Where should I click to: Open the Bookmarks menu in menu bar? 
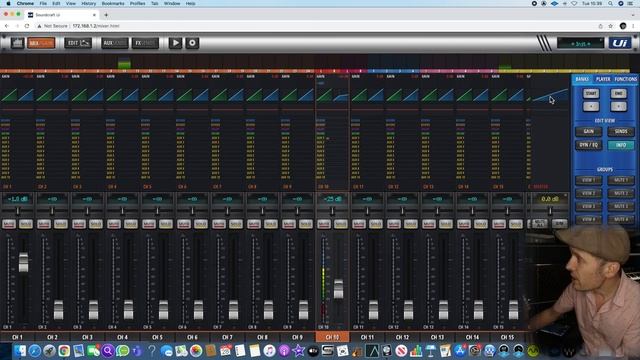click(x=113, y=3)
